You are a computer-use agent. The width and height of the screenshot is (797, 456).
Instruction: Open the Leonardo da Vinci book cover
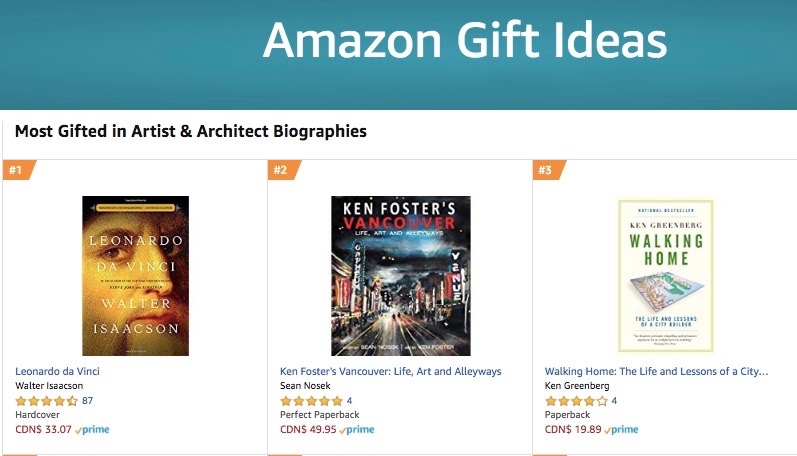pyautogui.click(x=135, y=276)
